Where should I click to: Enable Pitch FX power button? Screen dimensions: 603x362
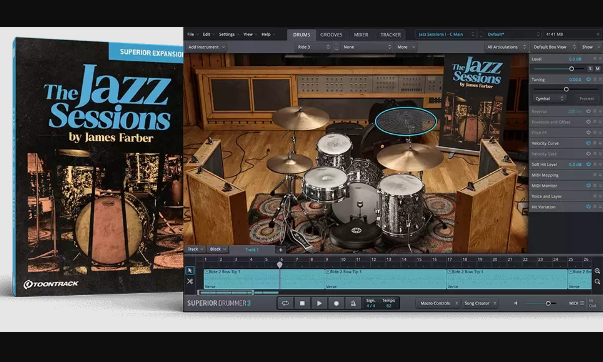click(588, 132)
